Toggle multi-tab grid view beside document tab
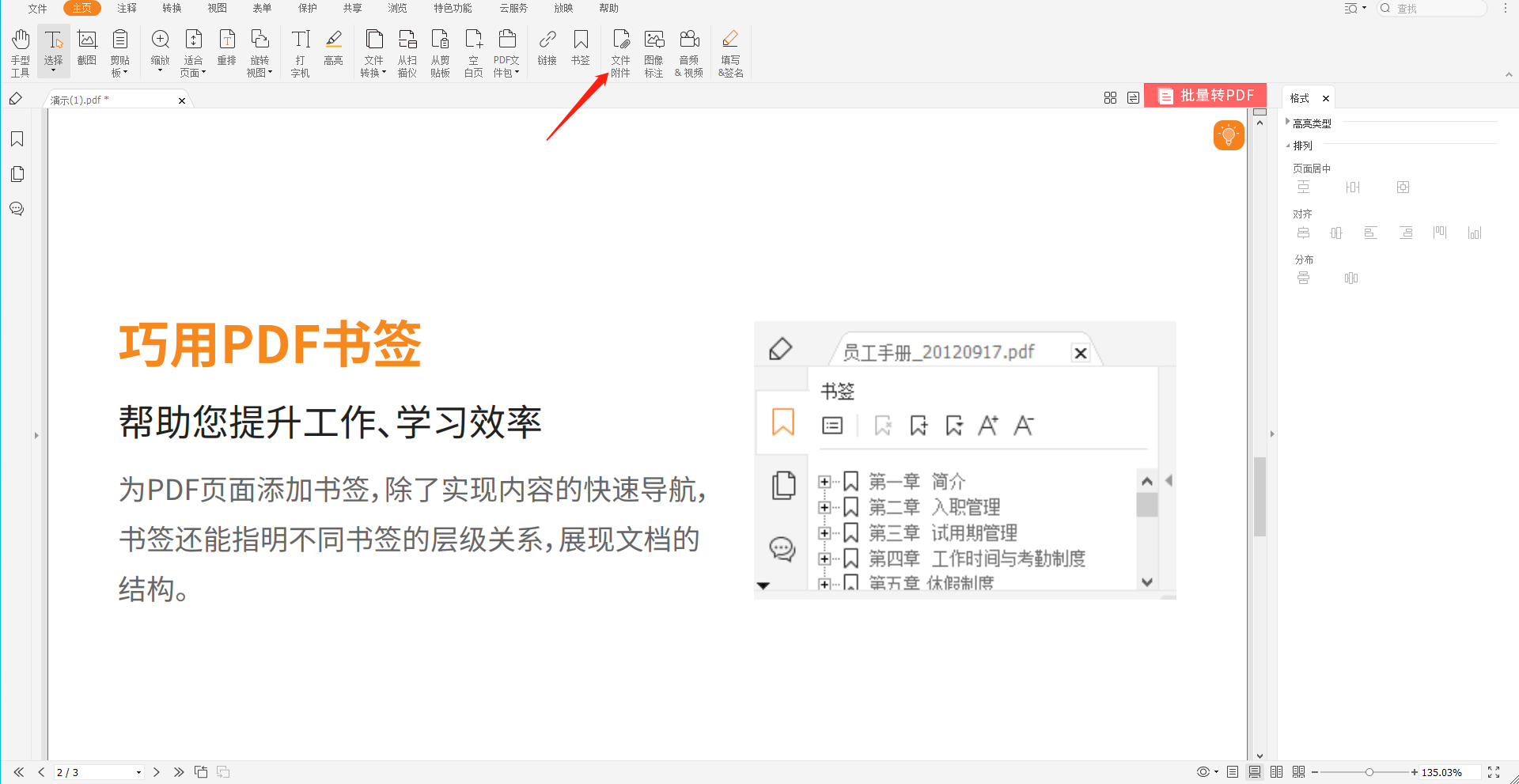The height and width of the screenshot is (784, 1519). click(1110, 97)
